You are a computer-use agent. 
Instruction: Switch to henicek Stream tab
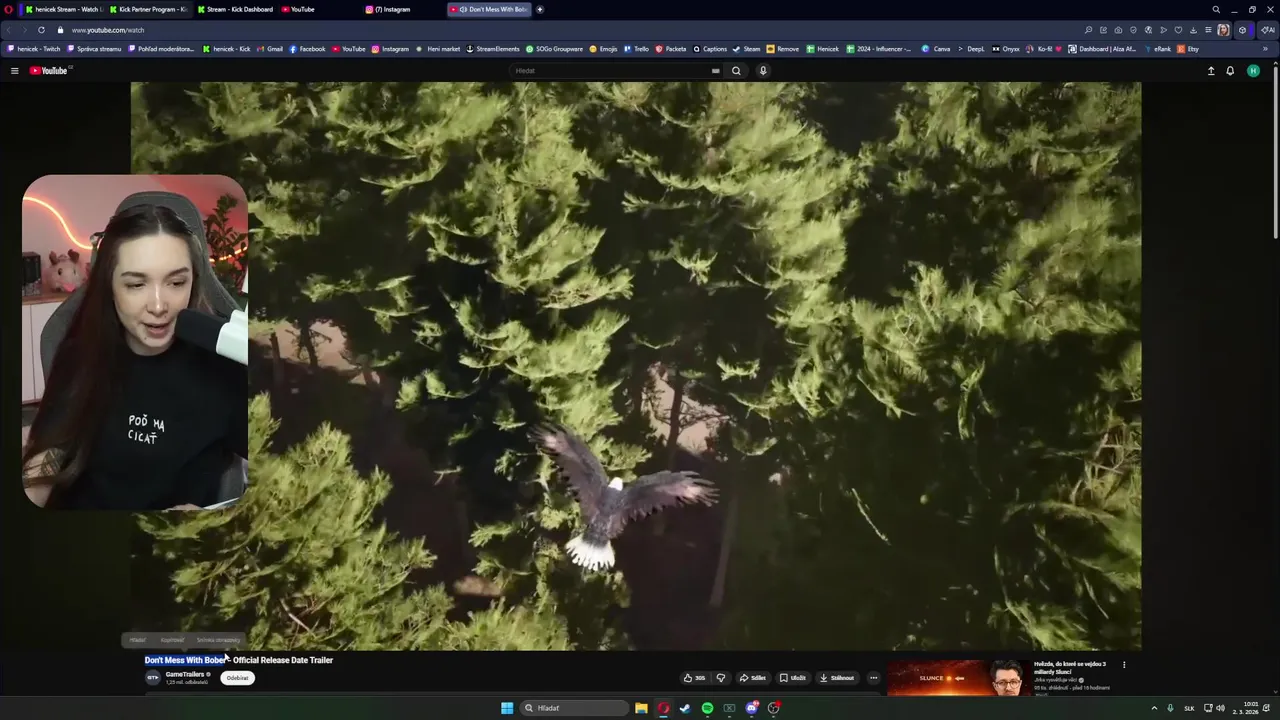click(x=63, y=9)
